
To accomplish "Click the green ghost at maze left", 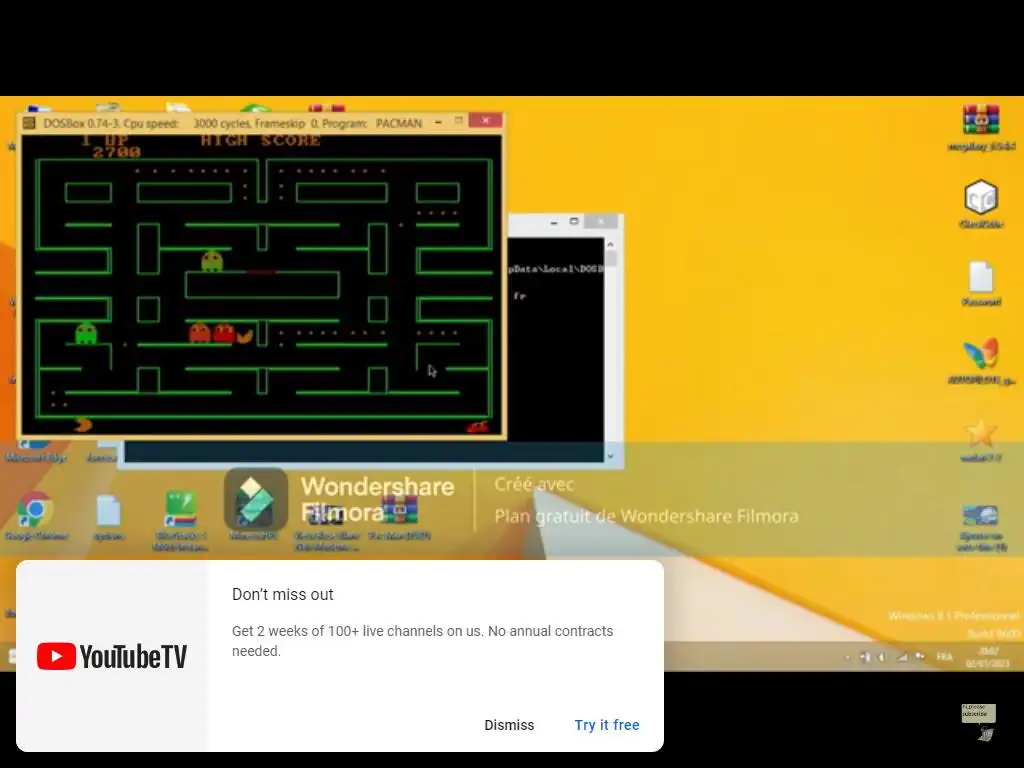I will [x=86, y=333].
